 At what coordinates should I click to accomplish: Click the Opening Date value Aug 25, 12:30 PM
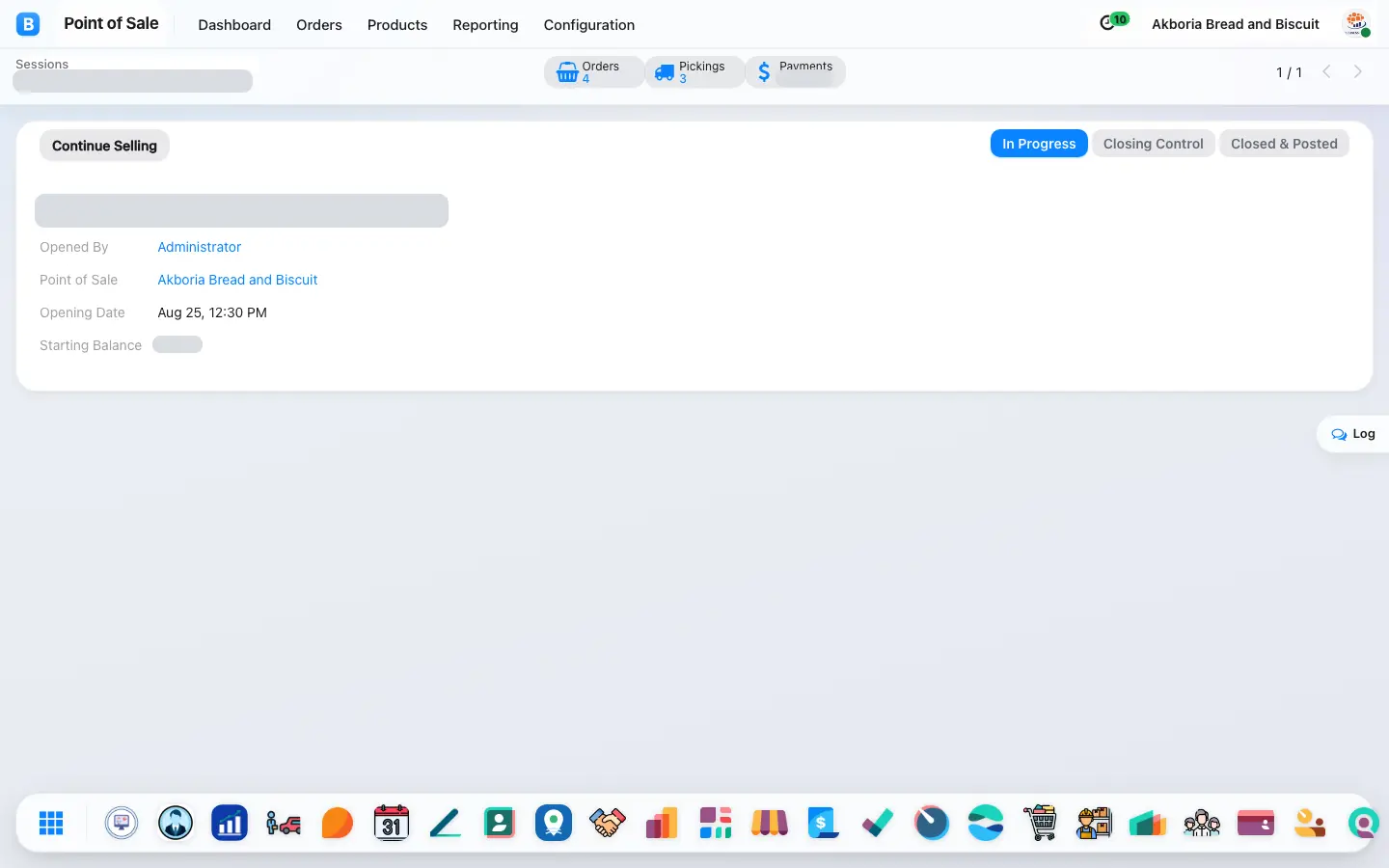(x=212, y=312)
